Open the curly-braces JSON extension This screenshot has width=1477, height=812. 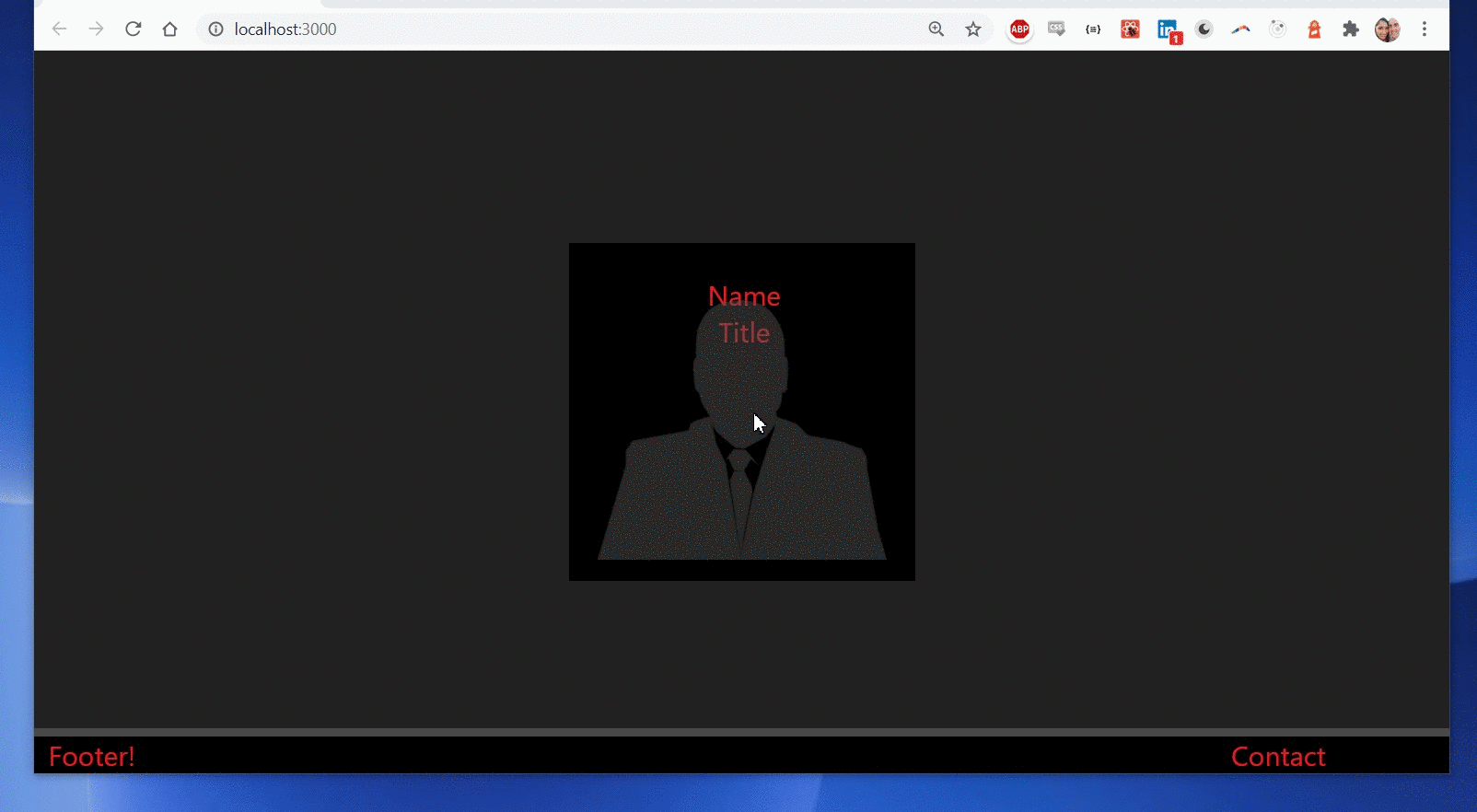coord(1093,29)
